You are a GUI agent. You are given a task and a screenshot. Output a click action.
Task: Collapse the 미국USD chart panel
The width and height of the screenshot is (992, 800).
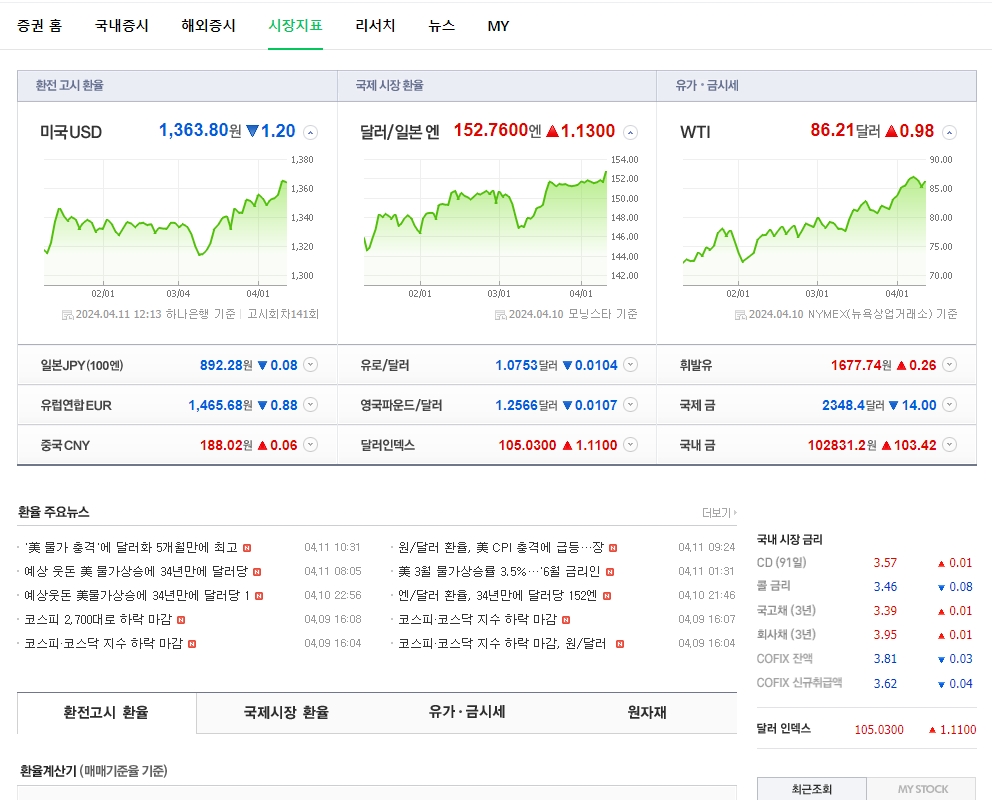point(310,131)
